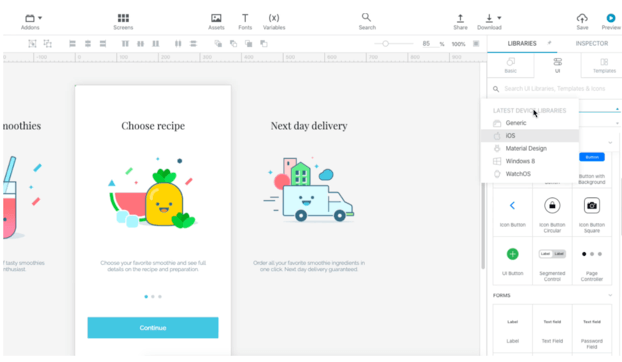
Task: Select the Icon Button widget
Action: (513, 212)
